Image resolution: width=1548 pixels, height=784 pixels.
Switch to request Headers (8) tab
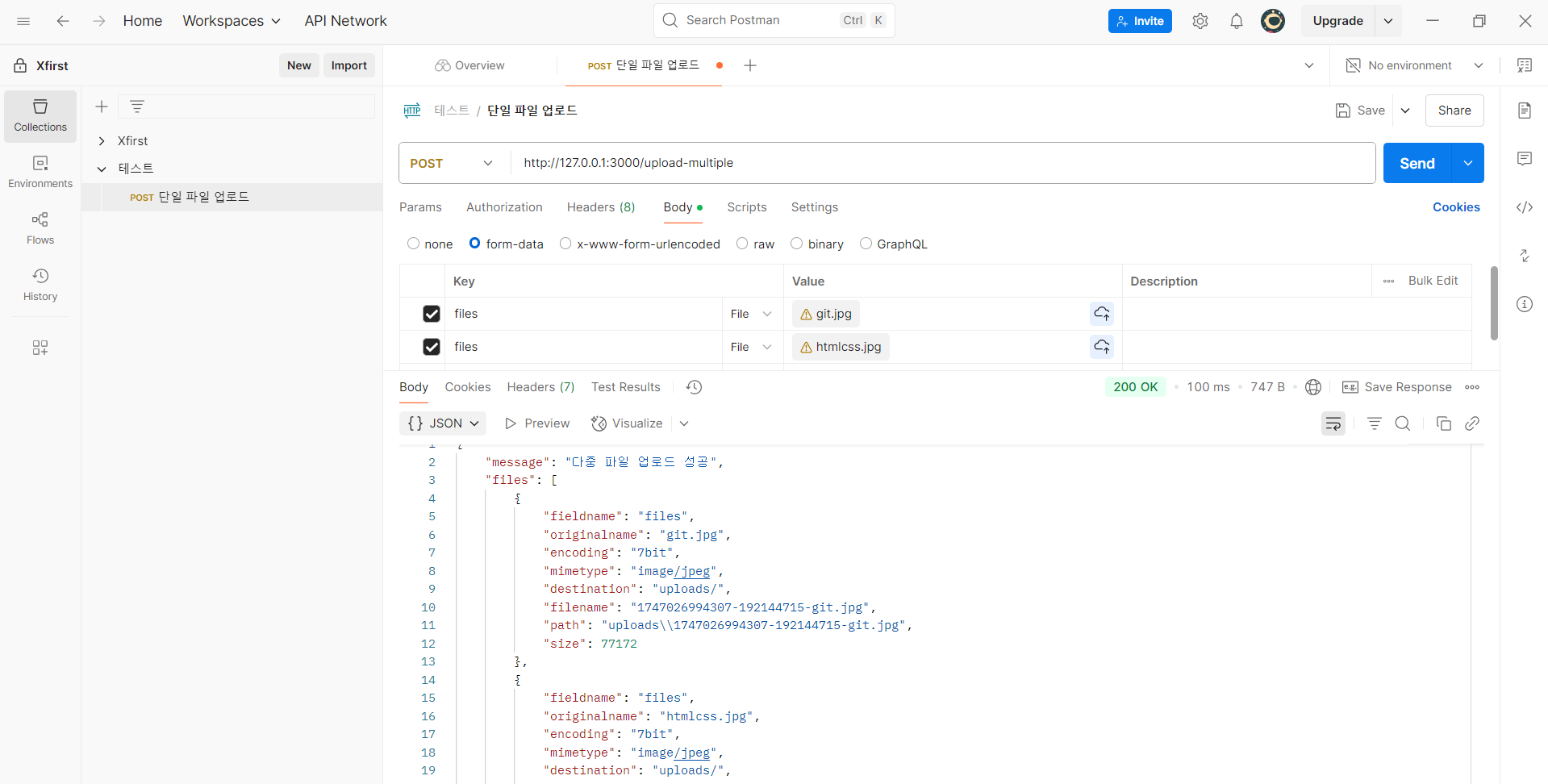[601, 207]
